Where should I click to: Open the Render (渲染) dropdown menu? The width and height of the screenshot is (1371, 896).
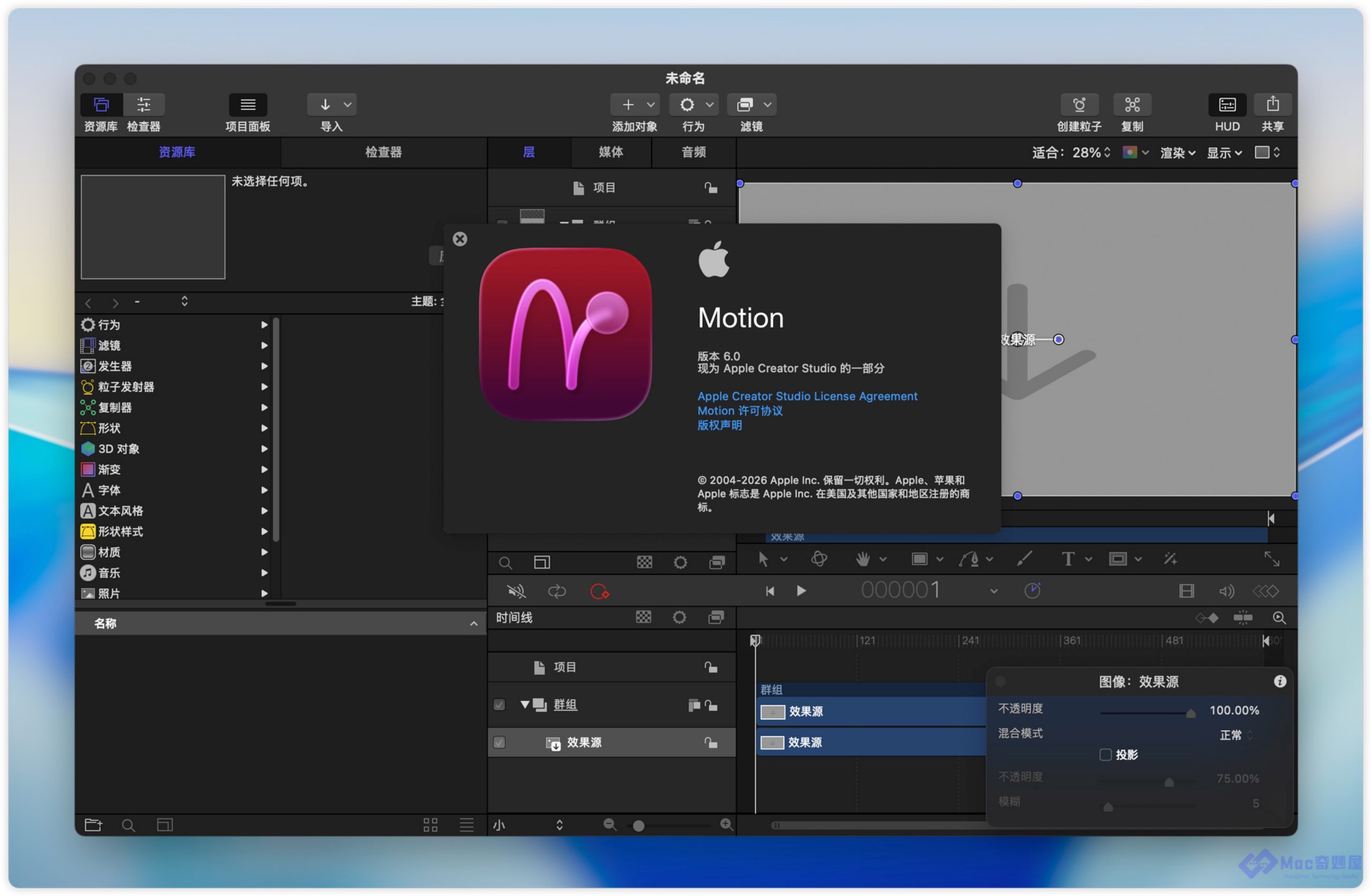(x=1178, y=153)
